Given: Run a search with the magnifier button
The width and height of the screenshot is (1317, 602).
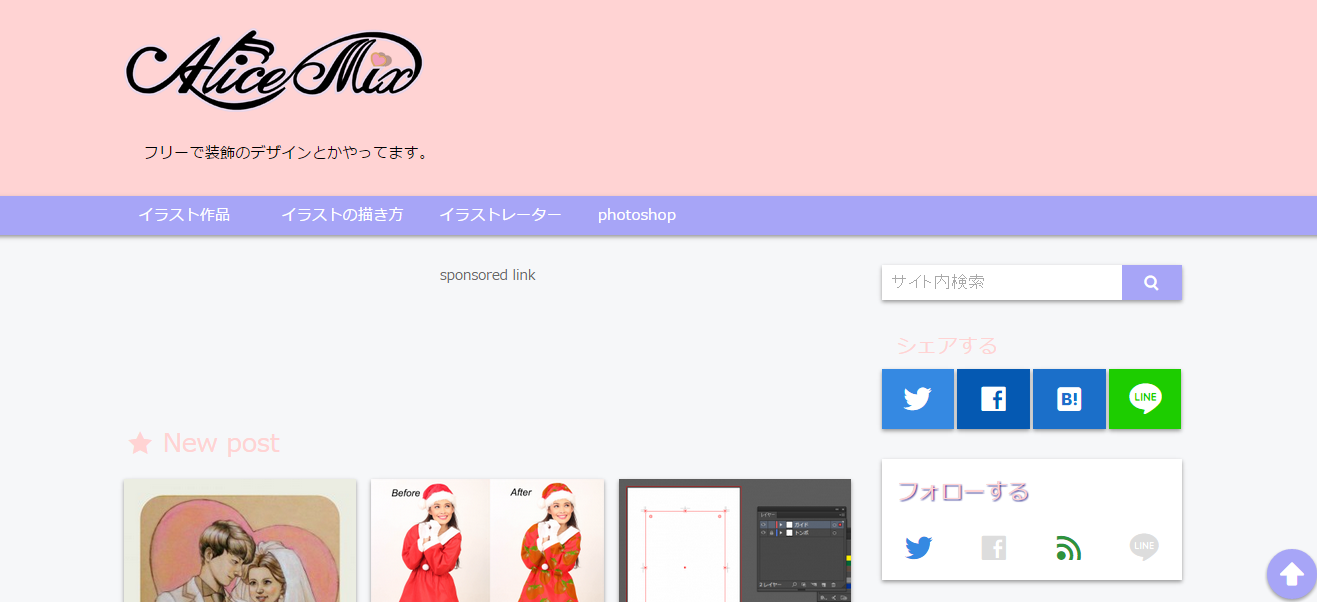Looking at the screenshot, I should point(1151,282).
